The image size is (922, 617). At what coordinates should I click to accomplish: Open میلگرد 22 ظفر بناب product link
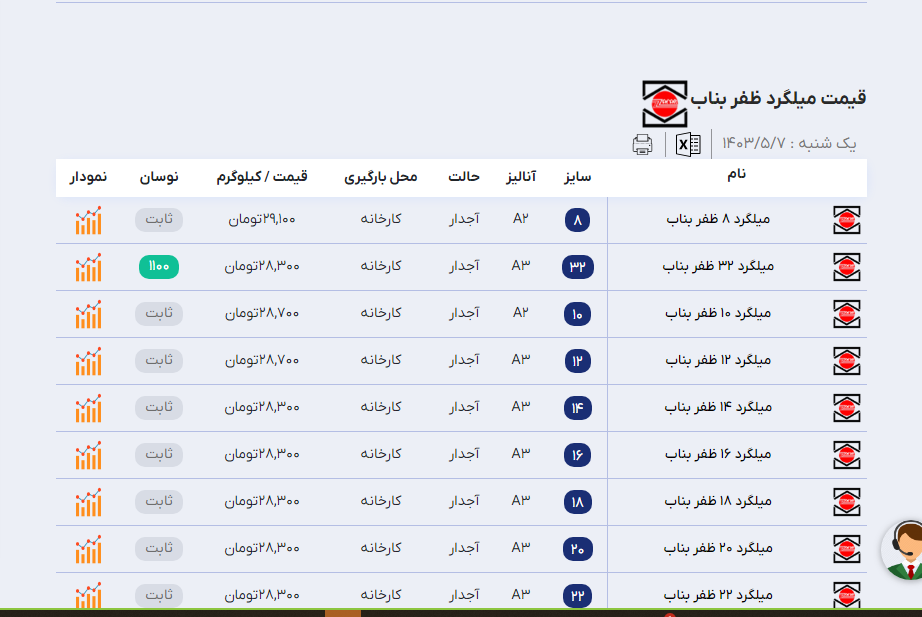click(x=718, y=596)
